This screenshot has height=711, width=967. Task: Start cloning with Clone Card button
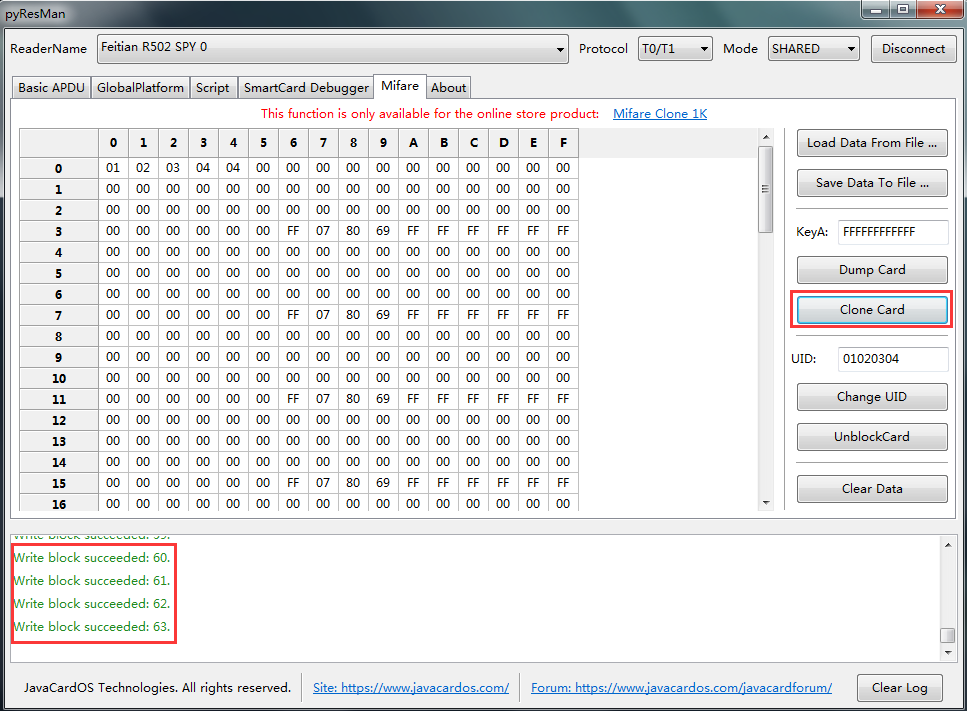click(871, 310)
